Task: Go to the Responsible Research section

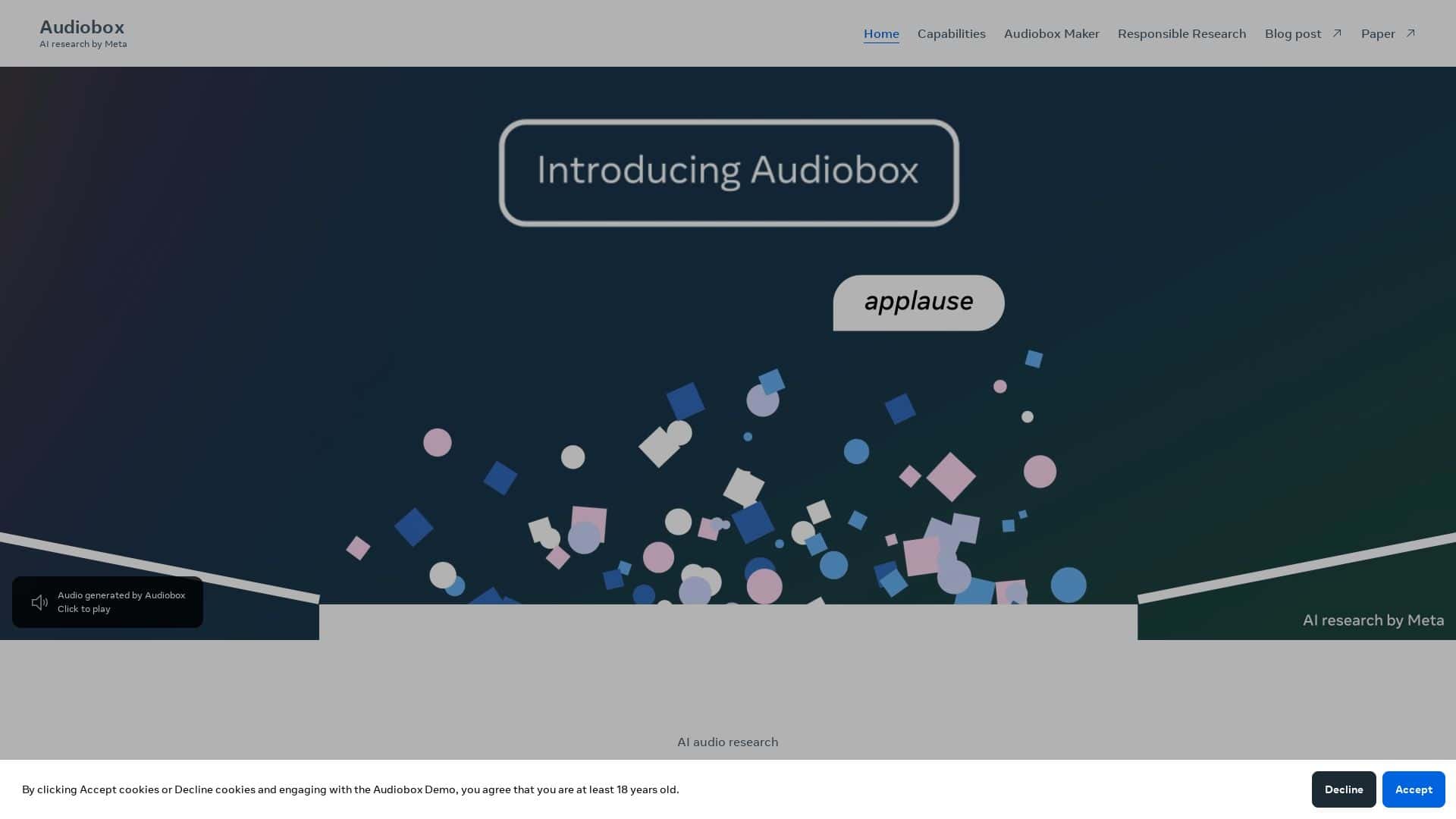Action: (1181, 33)
